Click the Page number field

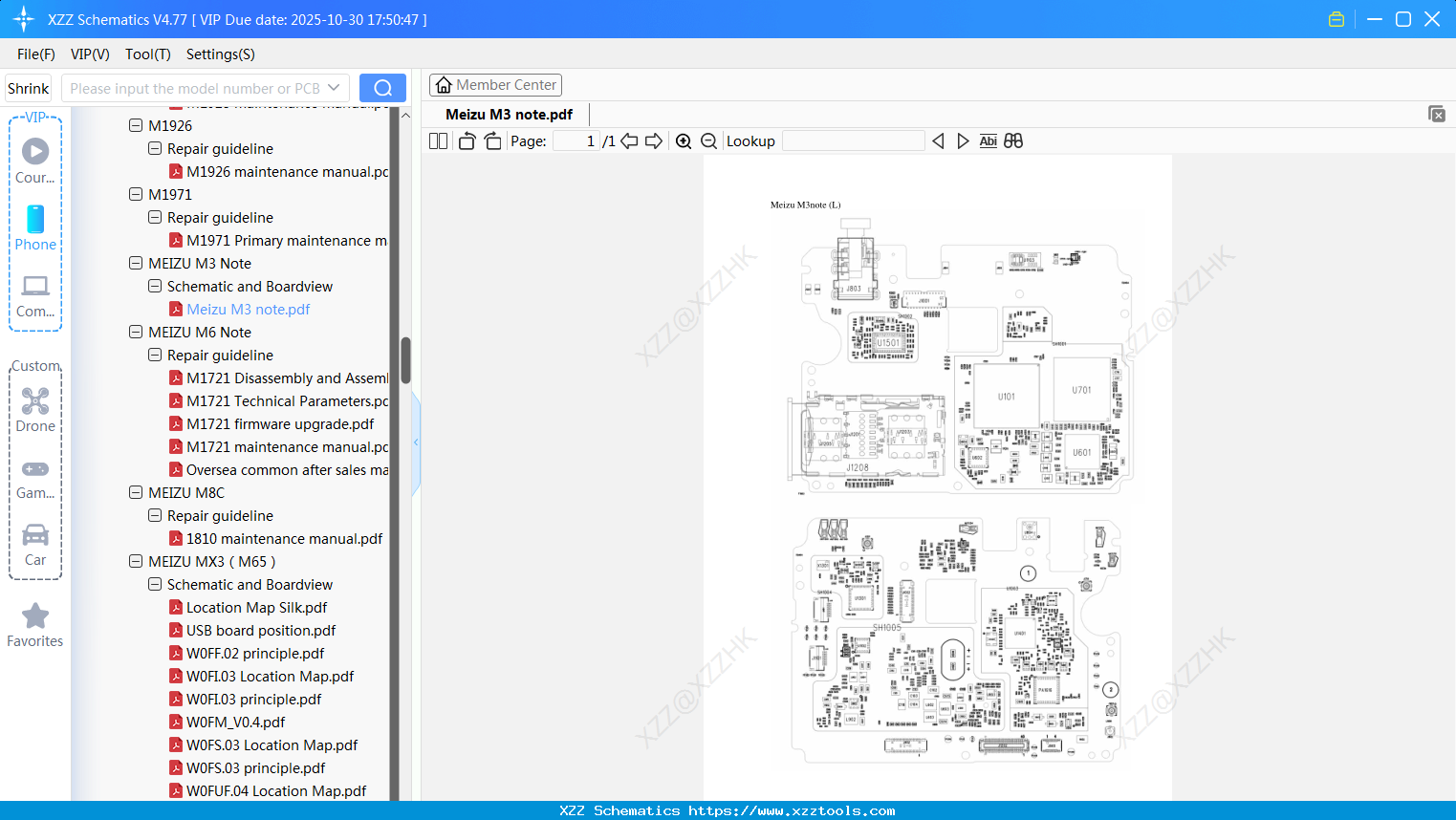click(x=576, y=141)
